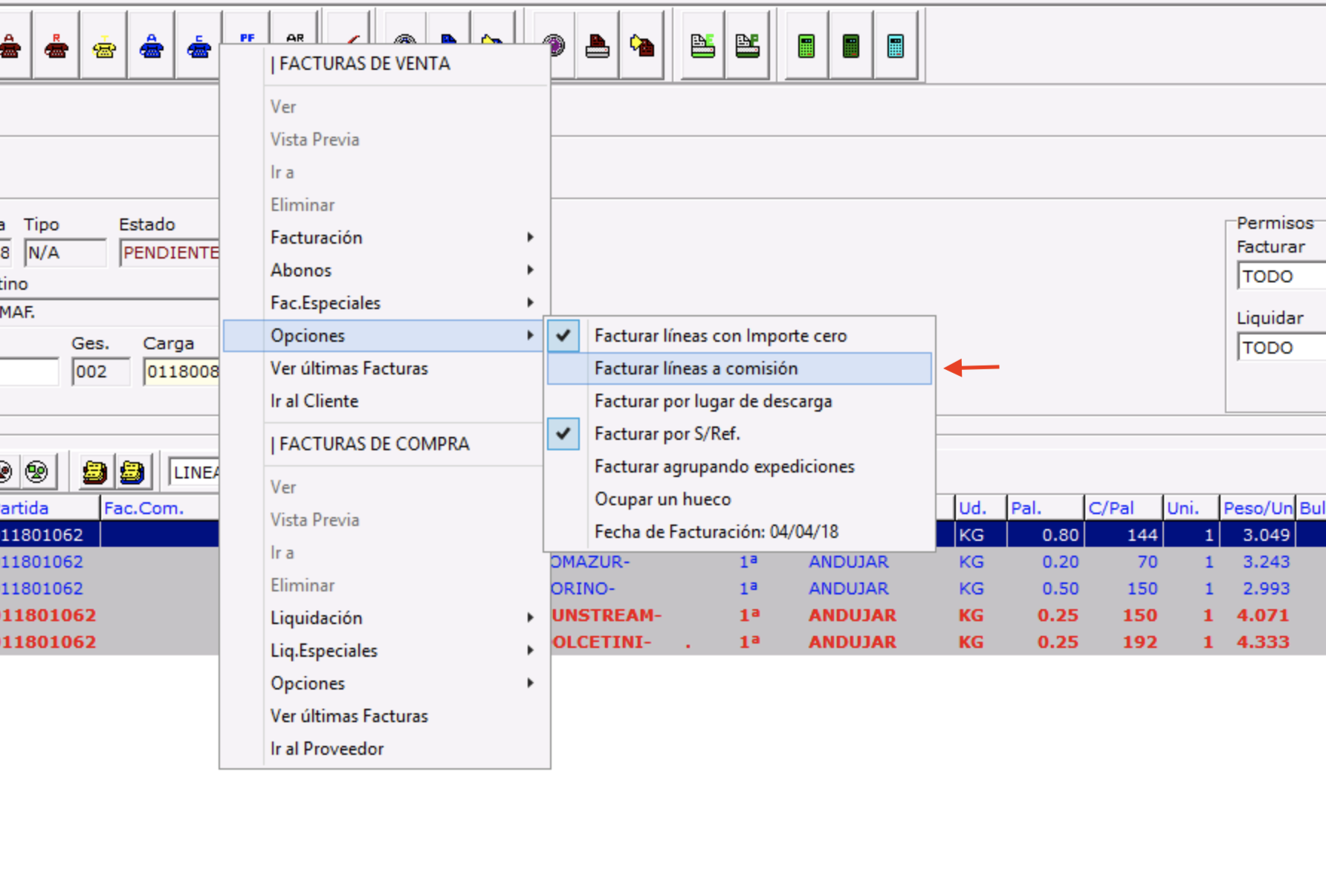Select Facturar agrupando expediciones

pos(724,467)
